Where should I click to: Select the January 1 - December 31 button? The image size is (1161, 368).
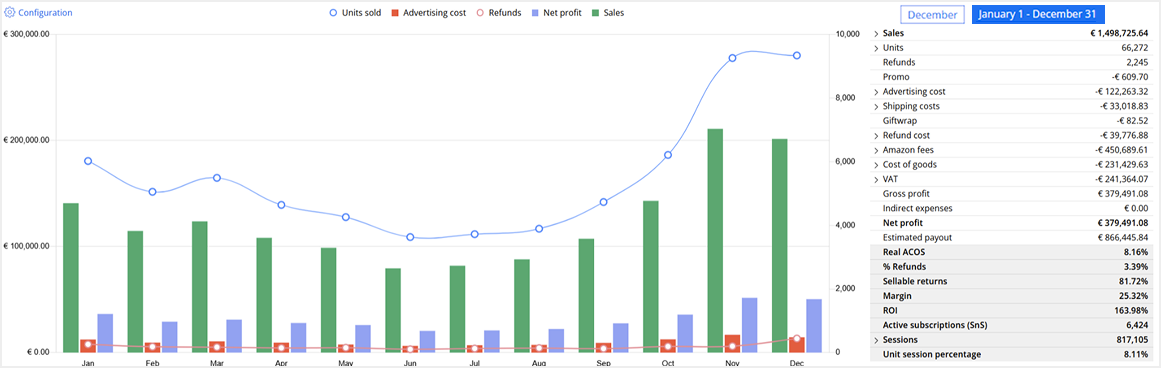(x=1038, y=14)
